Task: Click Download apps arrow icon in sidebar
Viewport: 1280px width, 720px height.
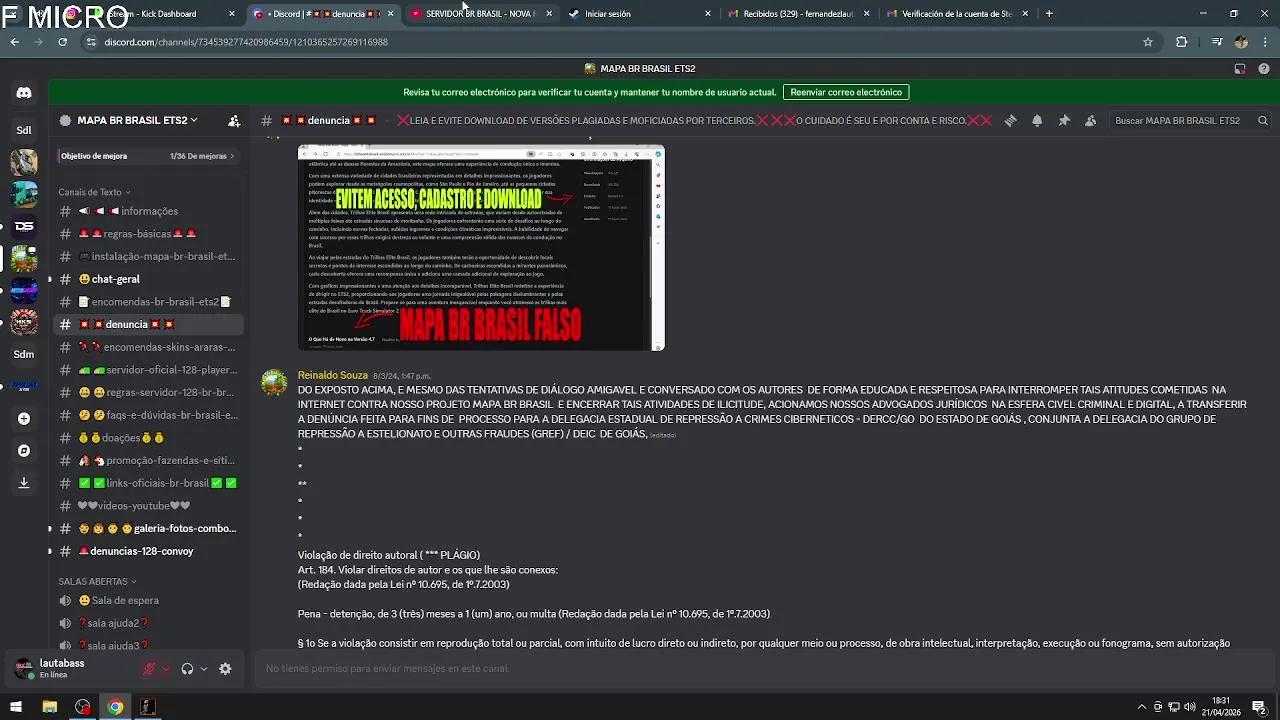Action: coord(24,482)
